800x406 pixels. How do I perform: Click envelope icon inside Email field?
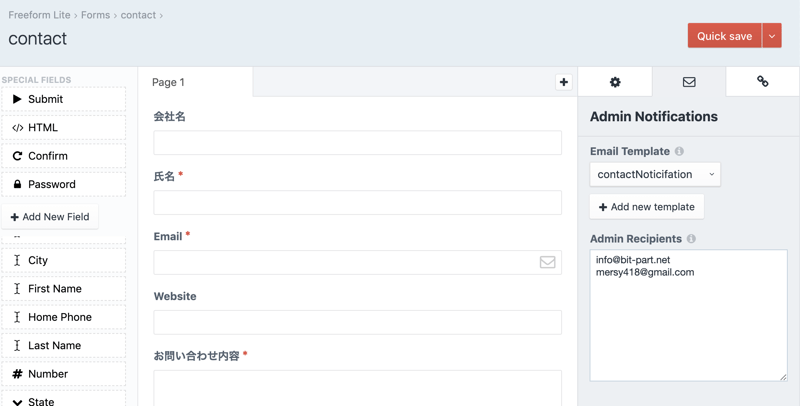pos(547,262)
